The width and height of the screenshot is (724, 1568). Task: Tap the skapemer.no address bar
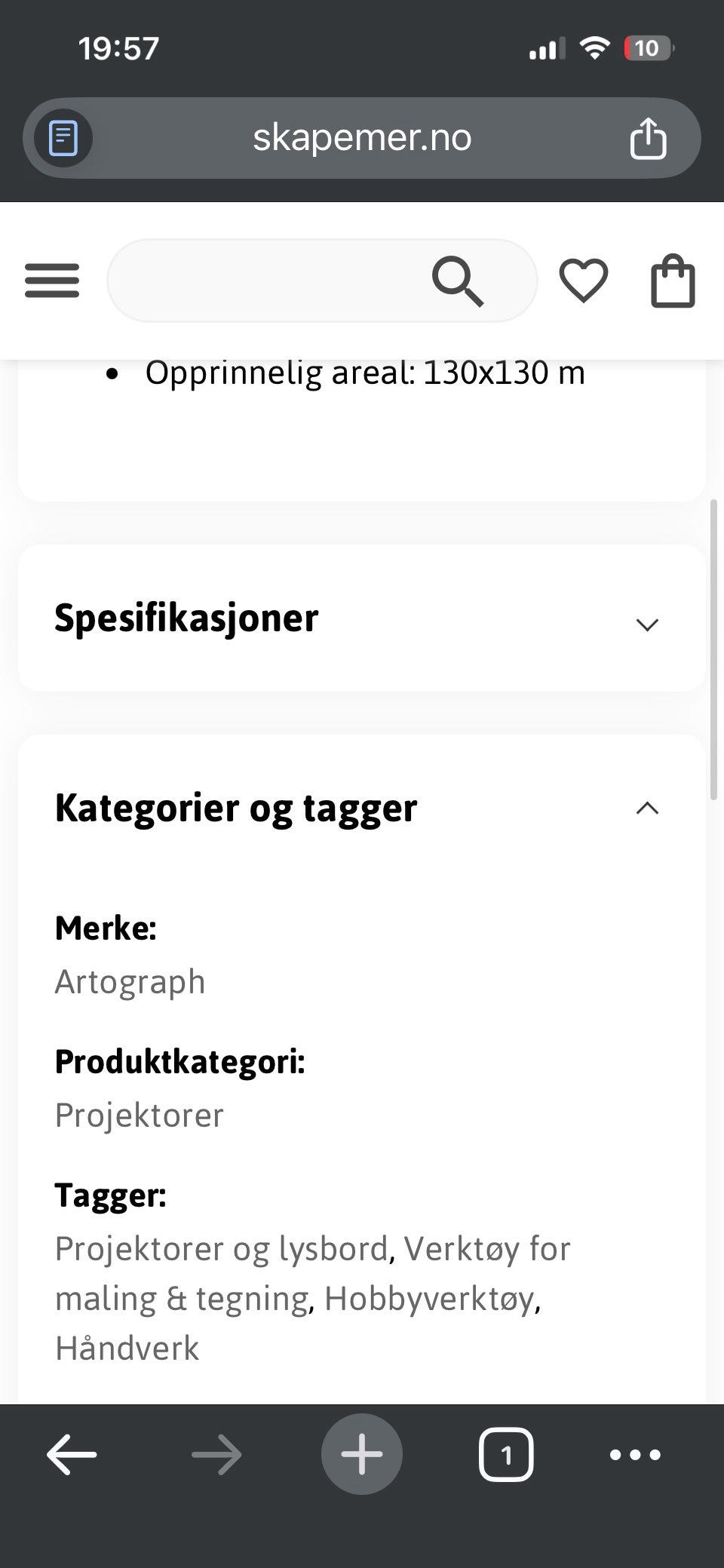point(362,138)
